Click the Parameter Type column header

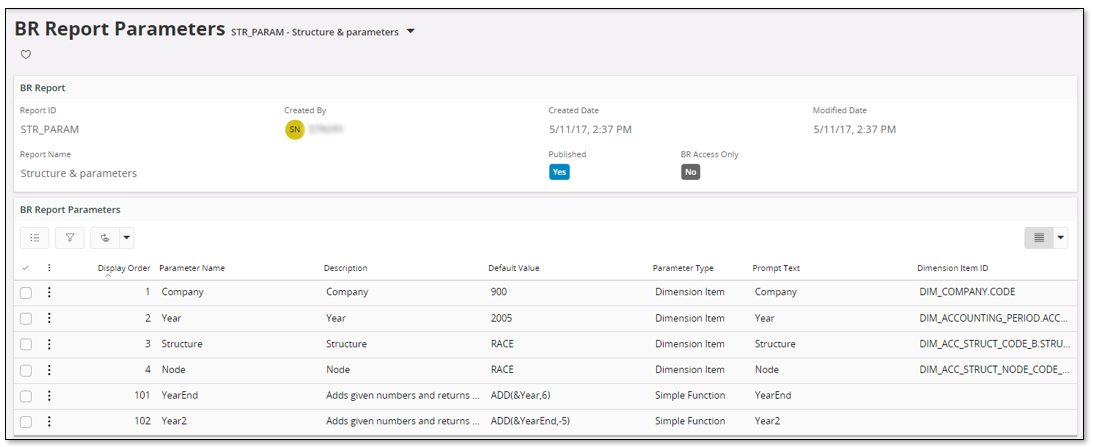coord(683,268)
